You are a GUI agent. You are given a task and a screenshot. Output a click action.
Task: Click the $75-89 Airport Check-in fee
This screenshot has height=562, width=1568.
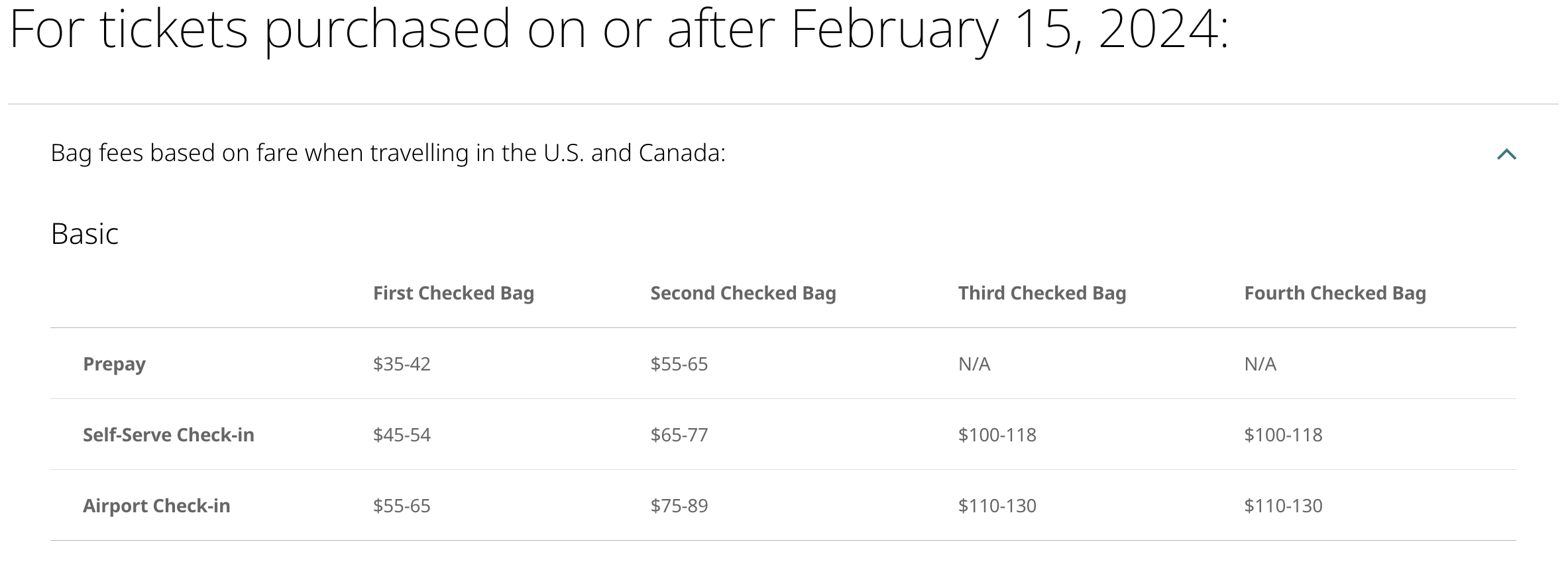tap(679, 506)
